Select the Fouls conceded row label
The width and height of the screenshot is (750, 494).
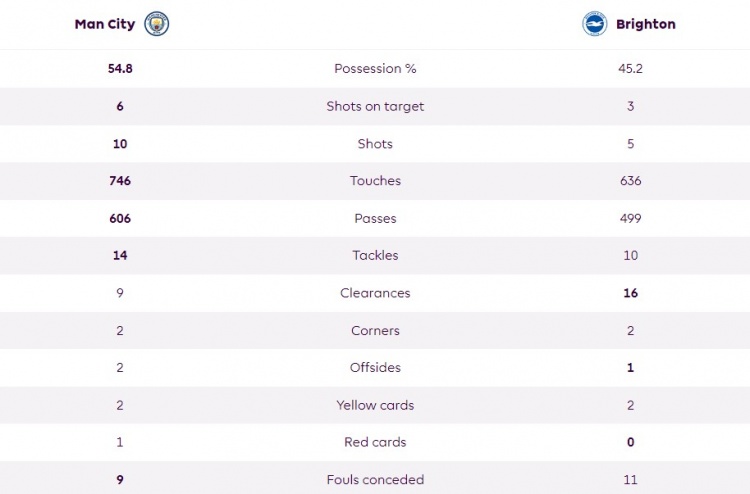[375, 480]
